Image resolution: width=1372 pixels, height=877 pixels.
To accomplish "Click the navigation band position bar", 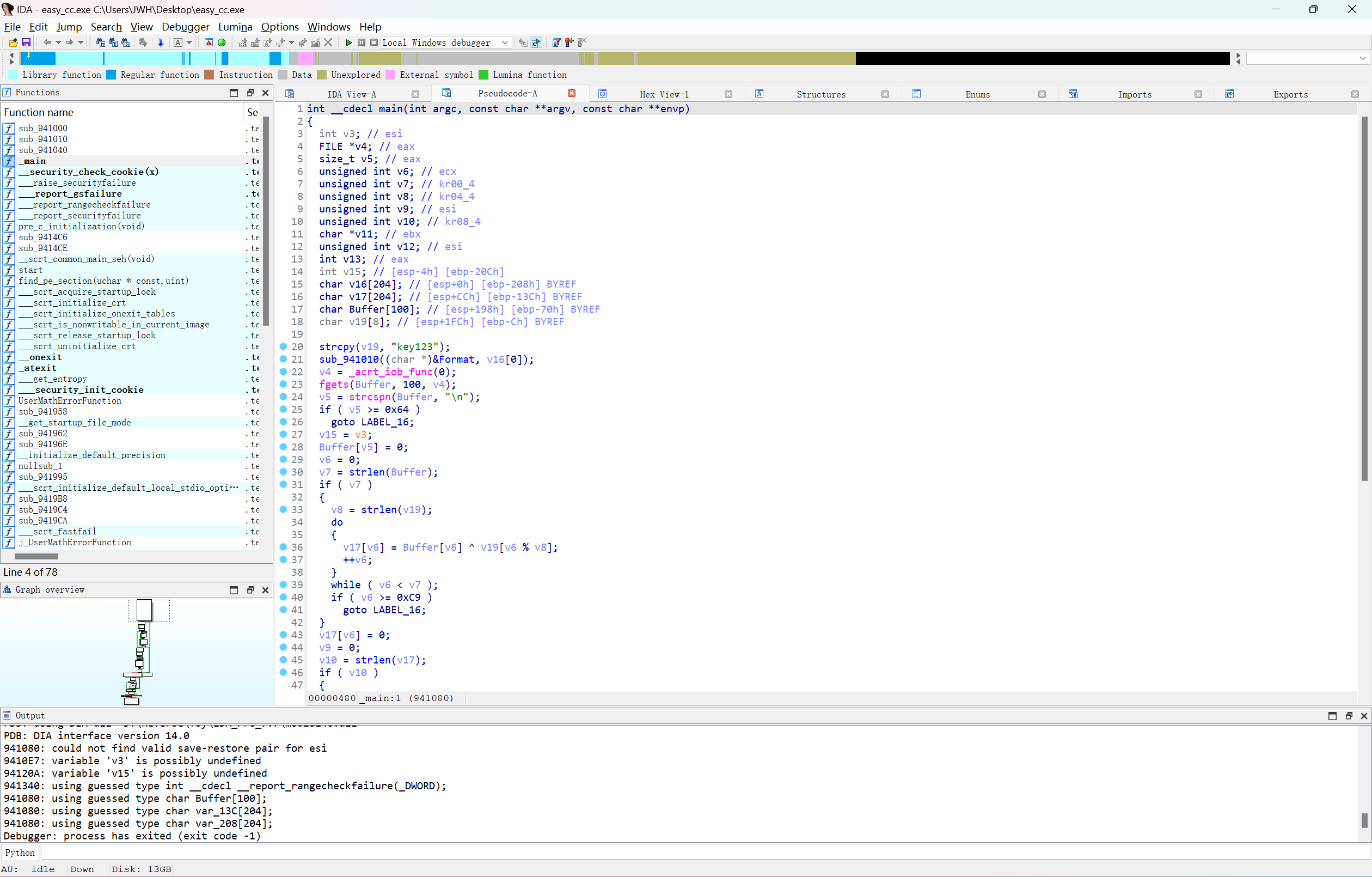I will tap(624, 58).
